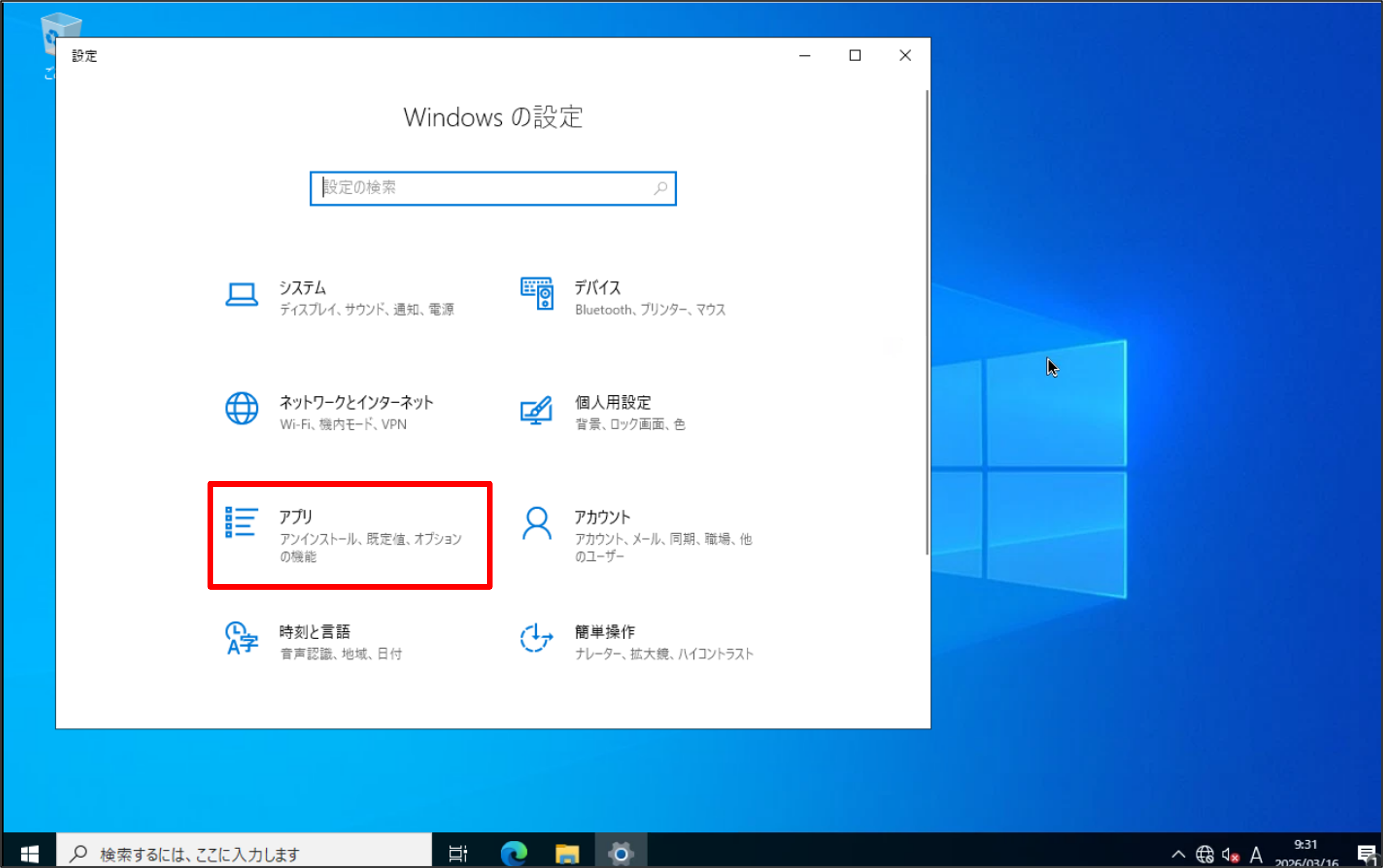Open Microsoft Edge from the taskbar
The height and width of the screenshot is (868, 1383).
tap(514, 854)
